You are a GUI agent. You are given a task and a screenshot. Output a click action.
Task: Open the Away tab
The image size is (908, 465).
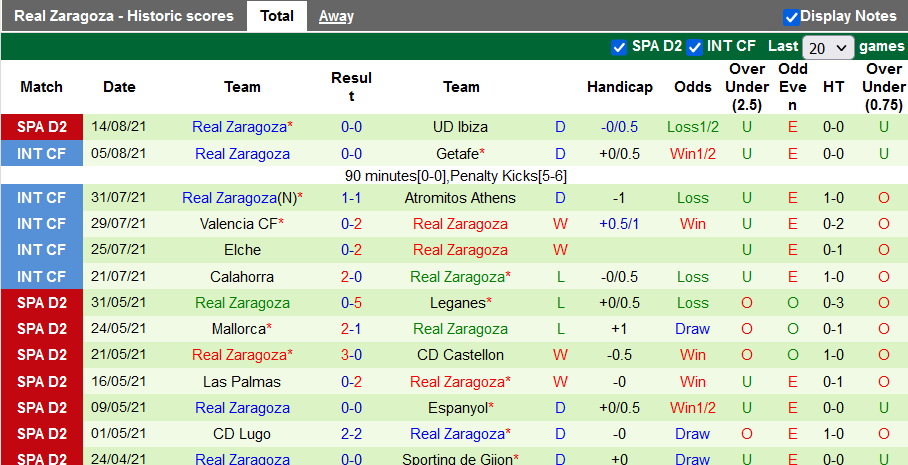pos(336,17)
